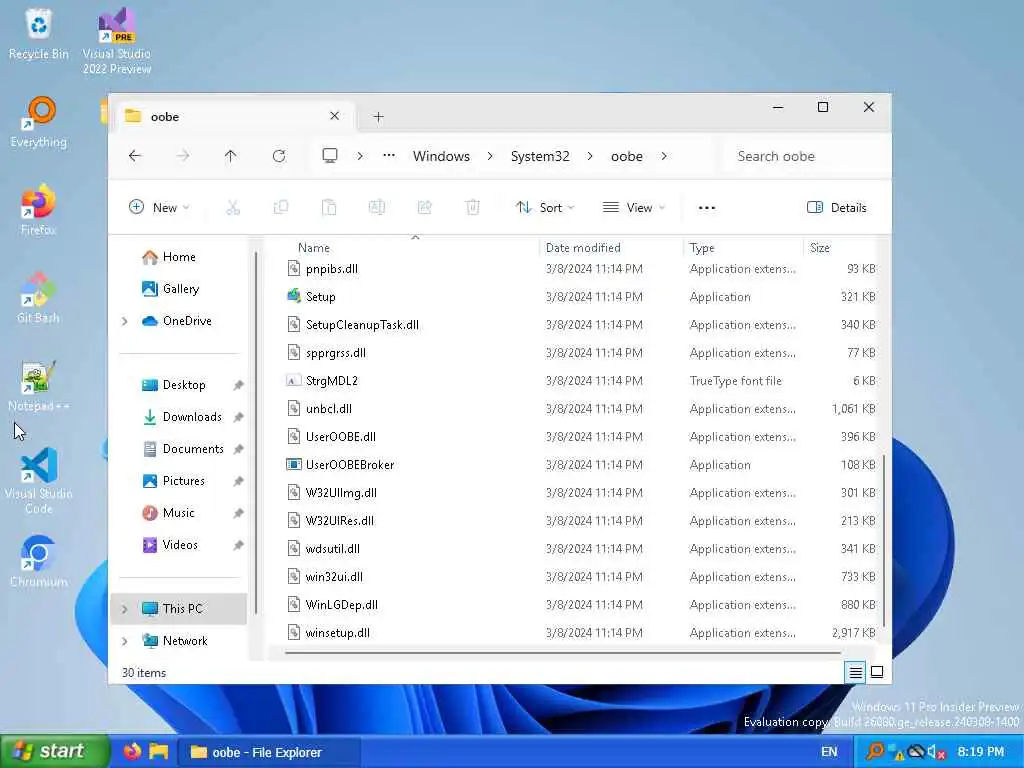Open Notepad++ desktop shortcut

pyautogui.click(x=39, y=387)
